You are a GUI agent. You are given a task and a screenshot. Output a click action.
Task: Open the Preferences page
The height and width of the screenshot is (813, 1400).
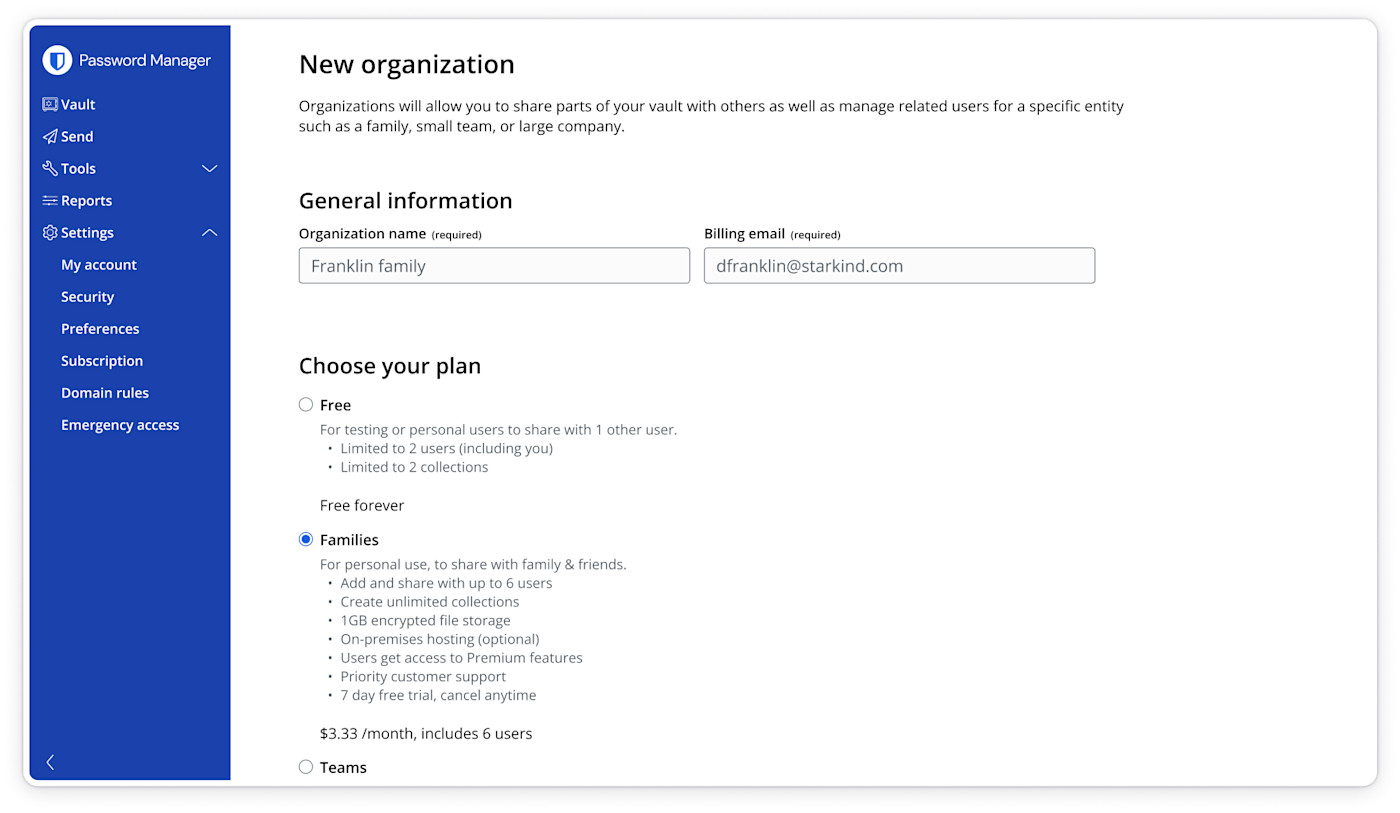100,328
